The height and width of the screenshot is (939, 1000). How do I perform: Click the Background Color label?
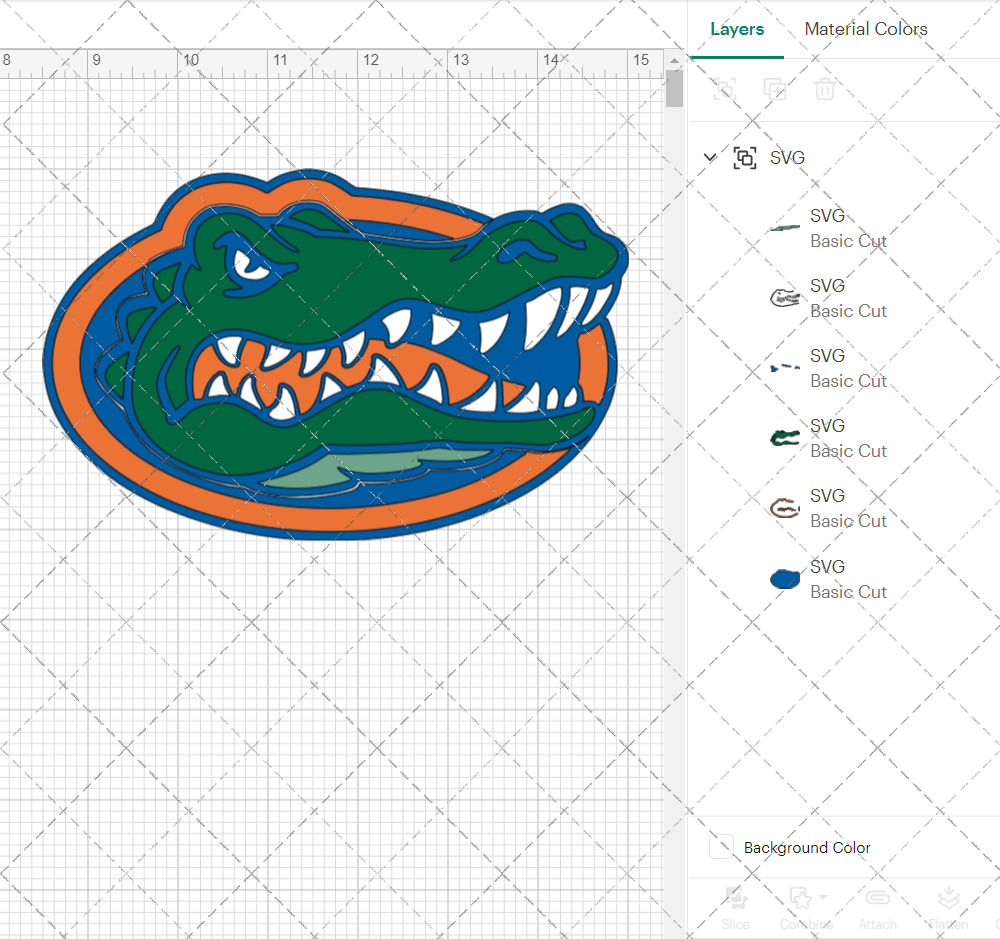coord(807,848)
